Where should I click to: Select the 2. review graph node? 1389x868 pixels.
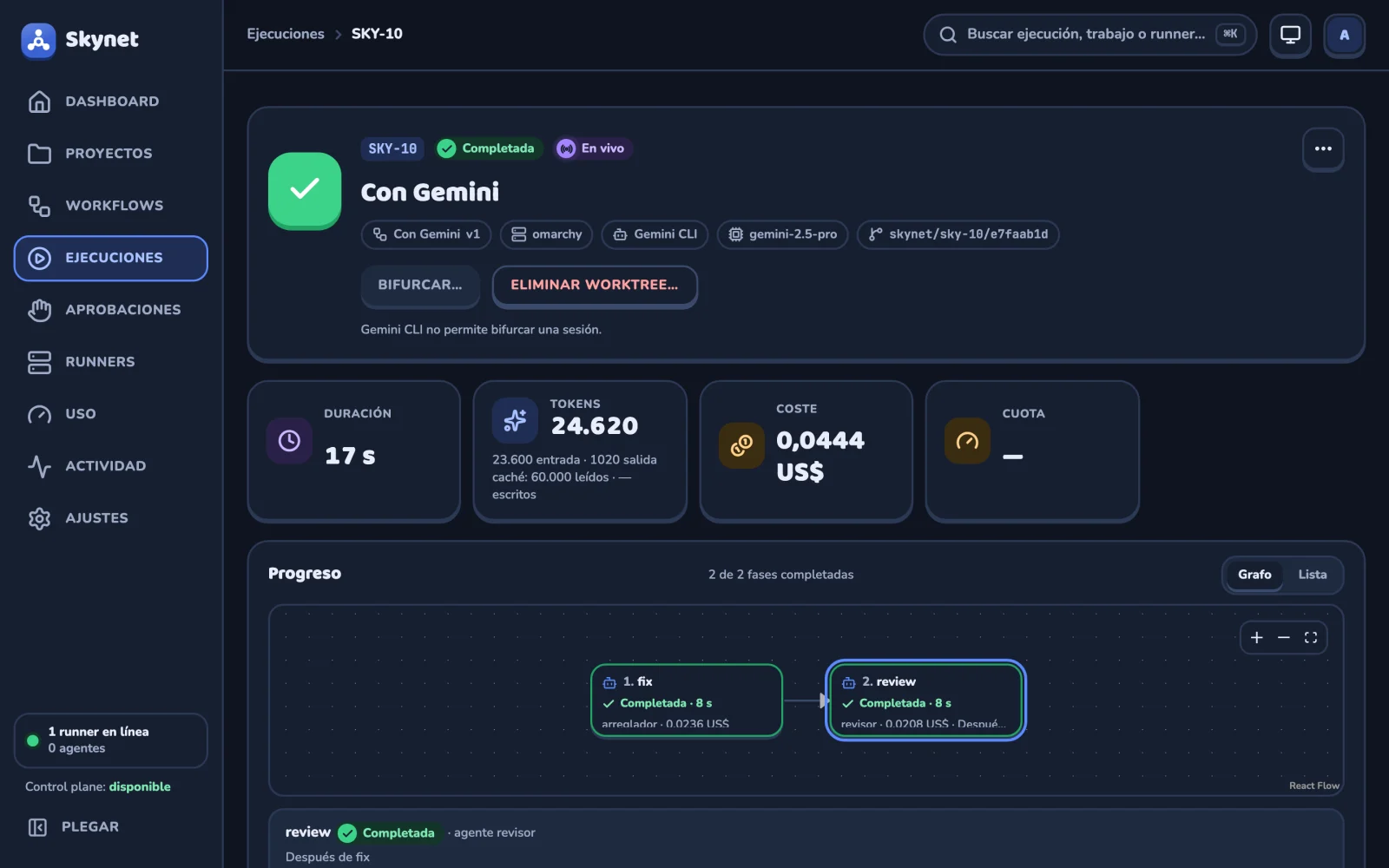(925, 700)
